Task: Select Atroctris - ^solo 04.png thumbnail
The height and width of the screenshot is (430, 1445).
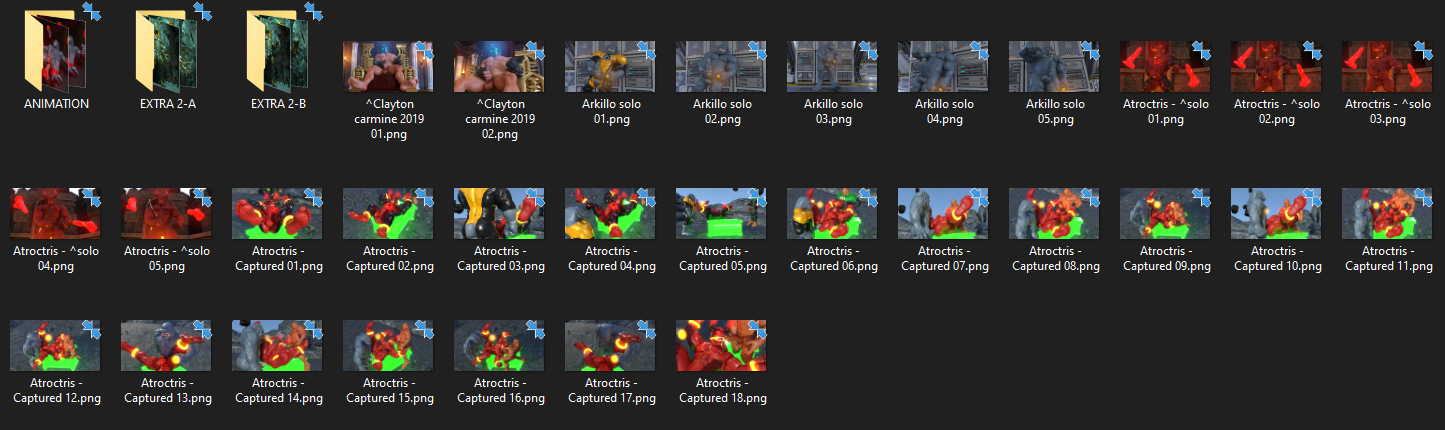Action: pos(55,212)
